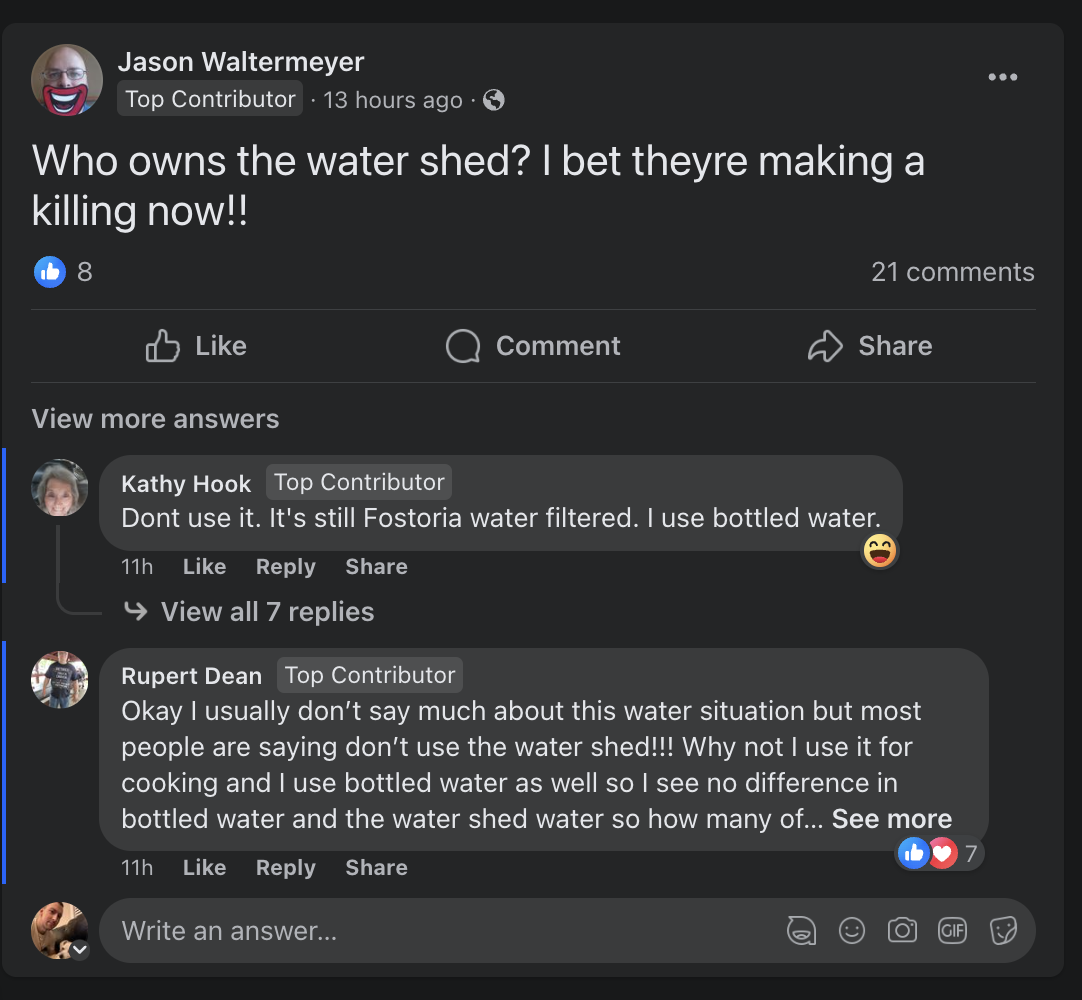This screenshot has height=1000, width=1082.
Task: Switch commenting profile via avatar dropdown arrow
Action: pyautogui.click(x=79, y=950)
